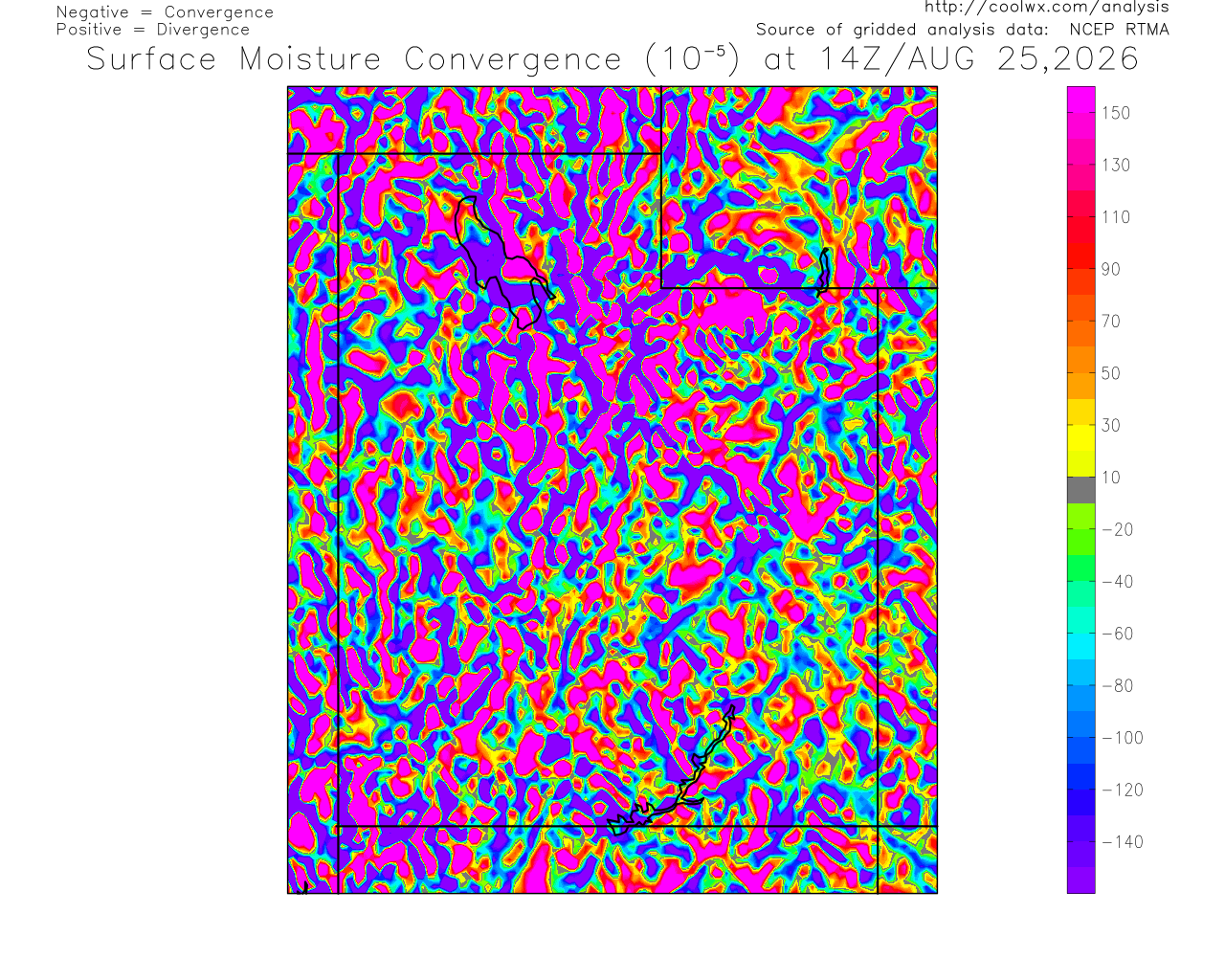The width and height of the screenshot is (1225, 980).
Task: Click the NCEP RTMA source label
Action: click(x=1119, y=30)
